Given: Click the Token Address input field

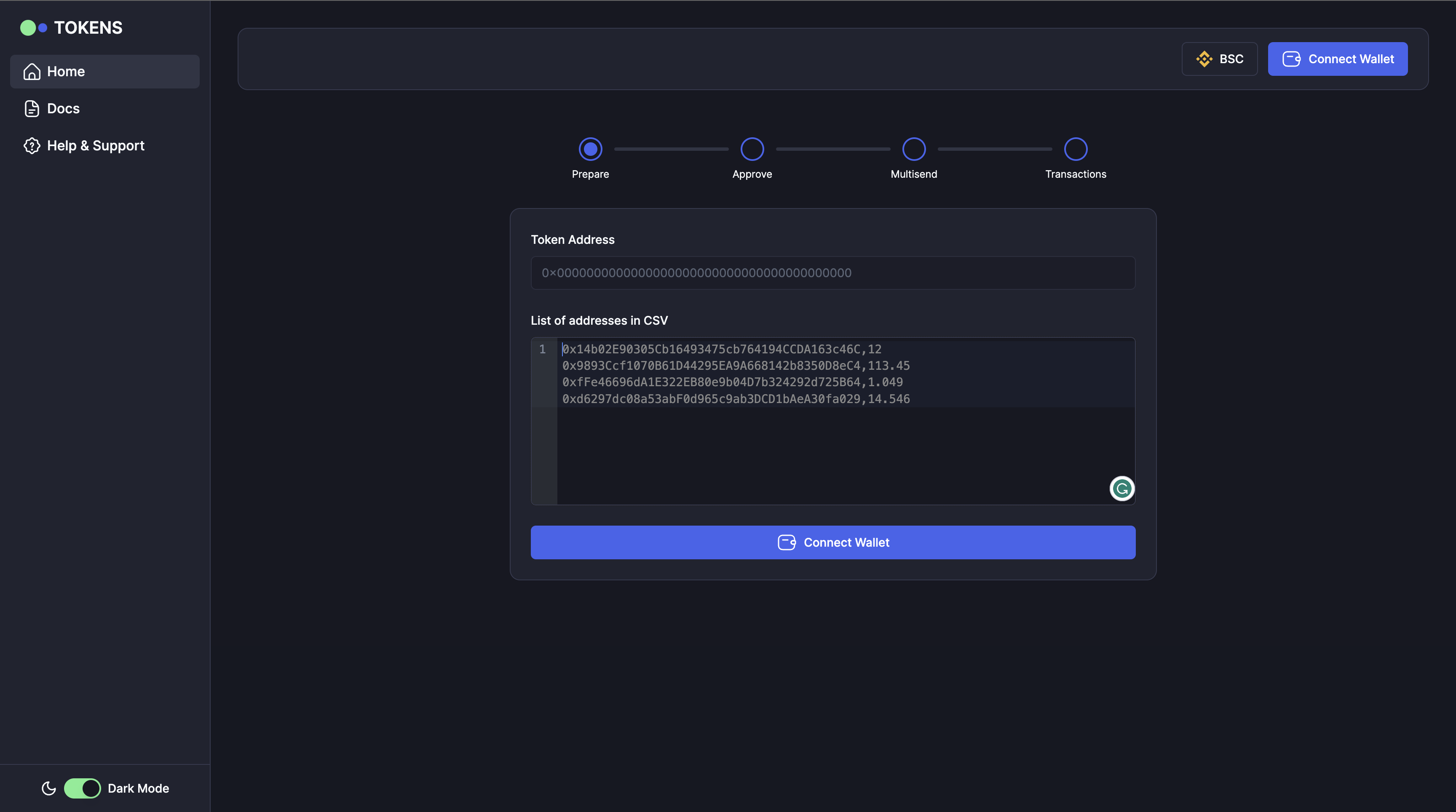Looking at the screenshot, I should coord(833,272).
